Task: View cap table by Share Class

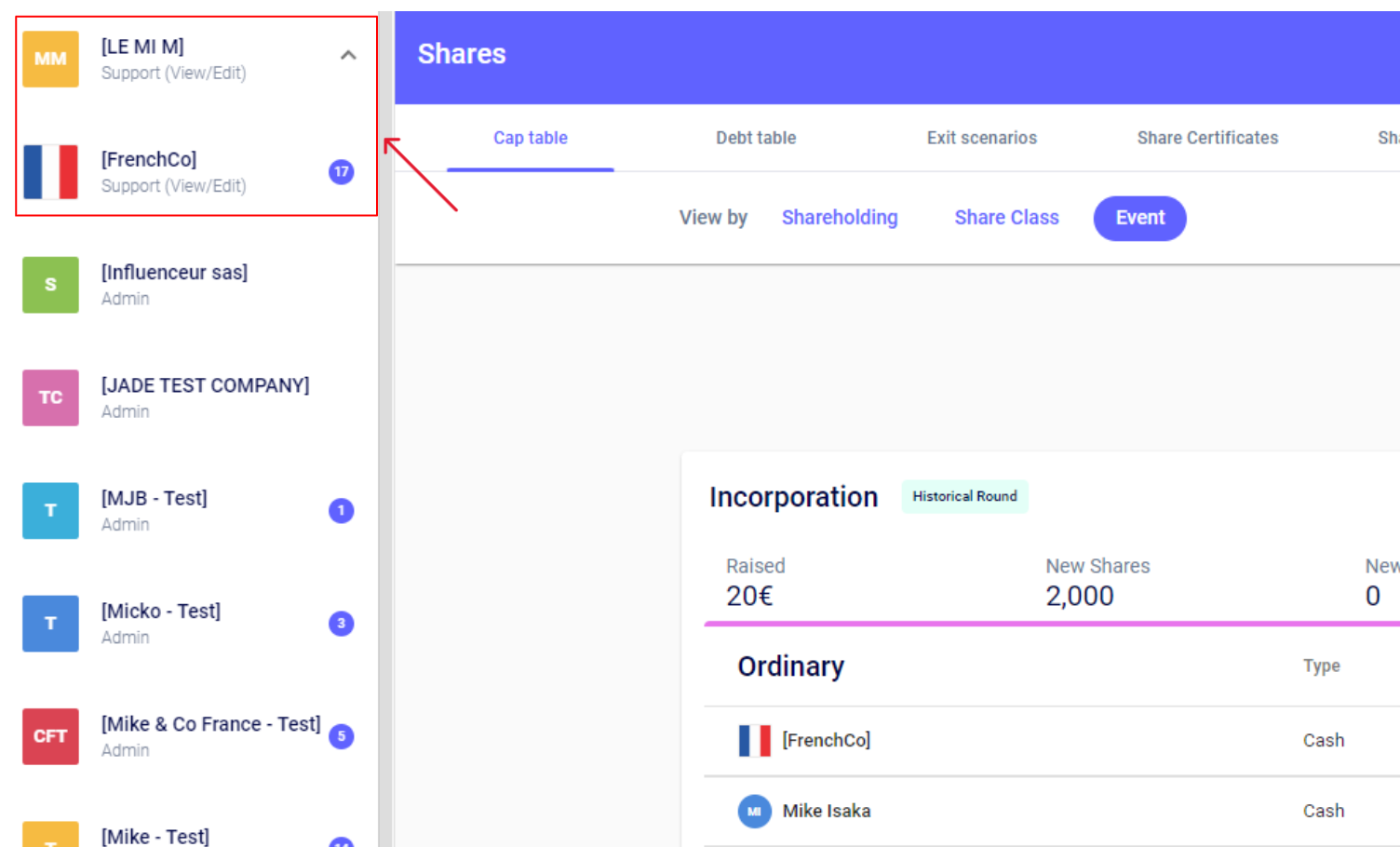Action: click(x=1006, y=218)
